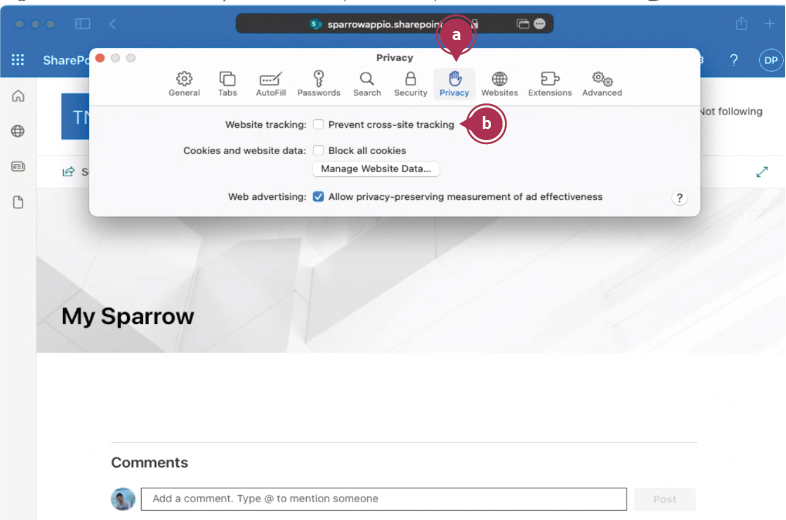The width and height of the screenshot is (786, 520).
Task: Click the Safari back navigation chevron
Action: tap(113, 23)
